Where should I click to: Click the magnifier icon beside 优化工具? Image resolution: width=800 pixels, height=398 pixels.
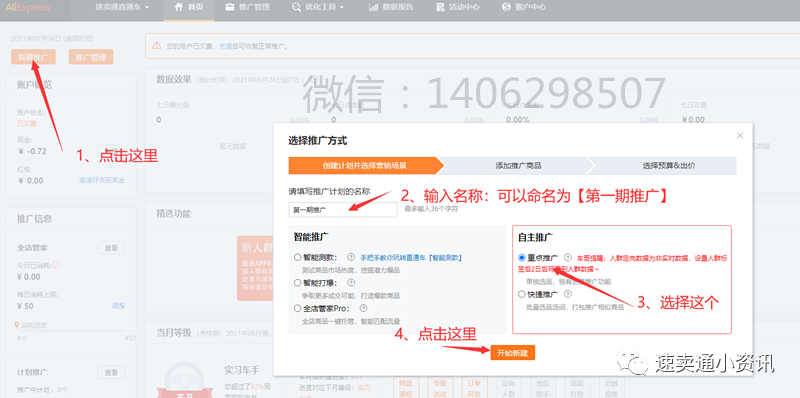pyautogui.click(x=296, y=7)
